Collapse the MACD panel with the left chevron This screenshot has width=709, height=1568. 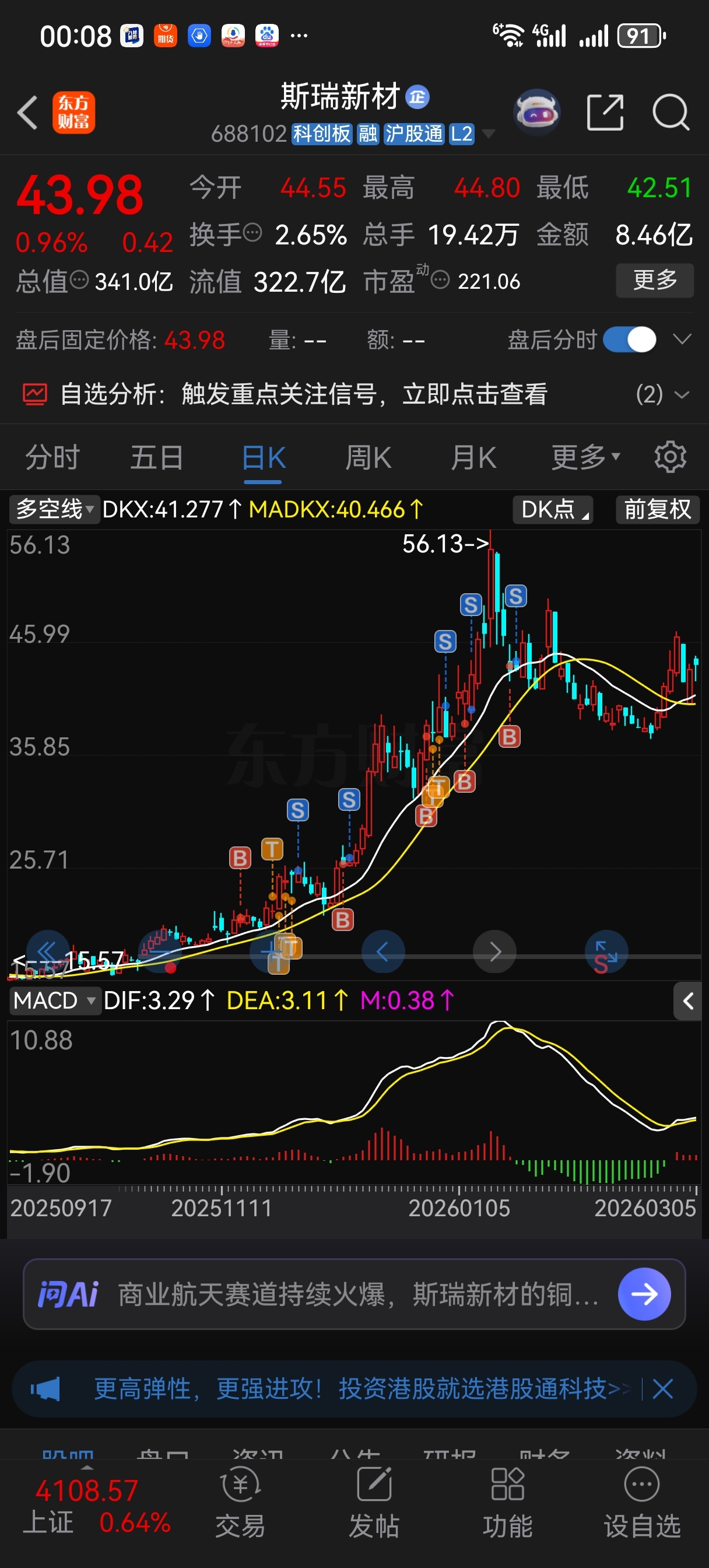(x=687, y=1000)
